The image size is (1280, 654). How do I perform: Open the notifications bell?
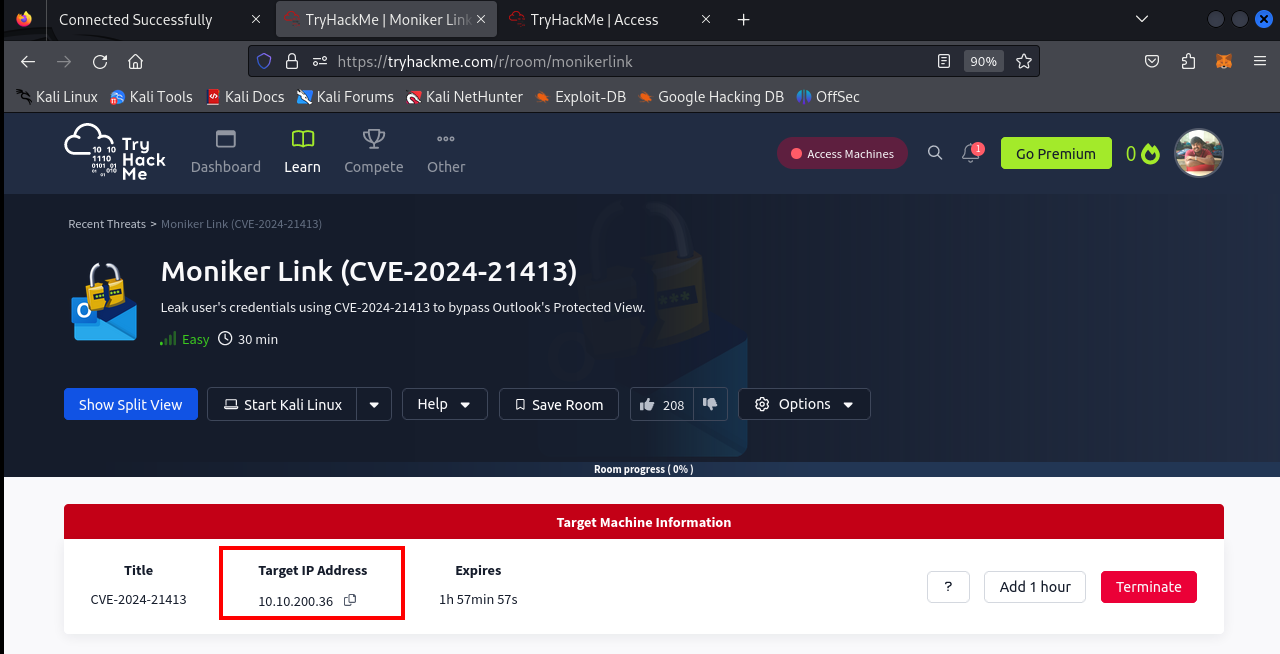click(970, 153)
